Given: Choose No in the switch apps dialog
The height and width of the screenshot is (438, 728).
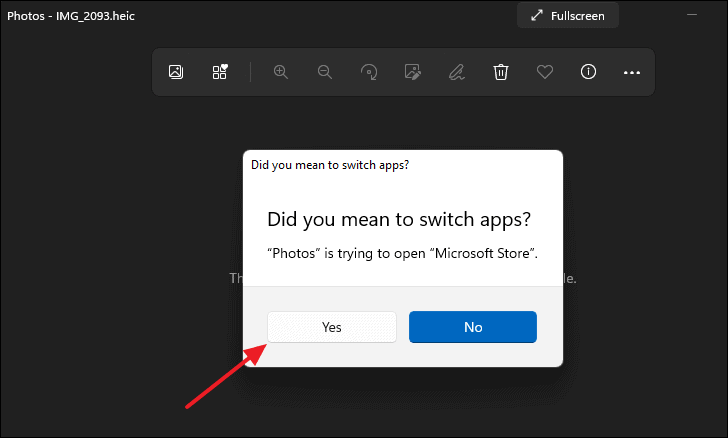Looking at the screenshot, I should (473, 327).
